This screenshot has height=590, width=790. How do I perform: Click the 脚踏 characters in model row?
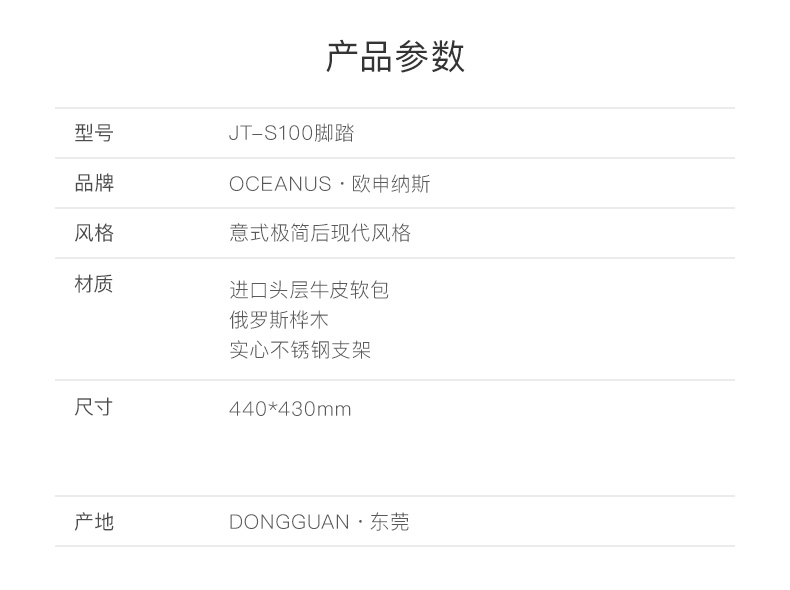pyautogui.click(x=335, y=134)
